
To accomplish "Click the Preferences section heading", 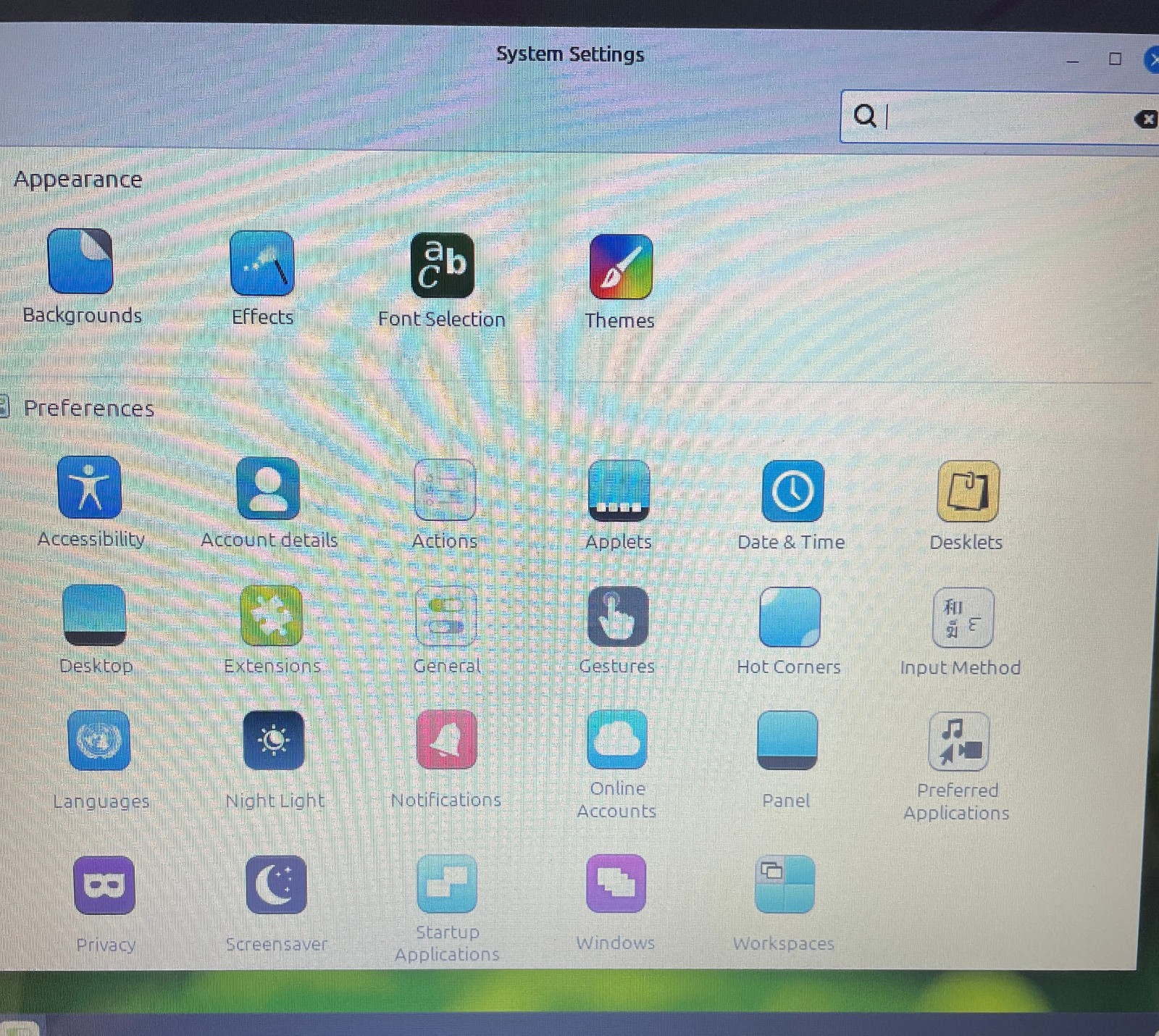I will coord(89,409).
